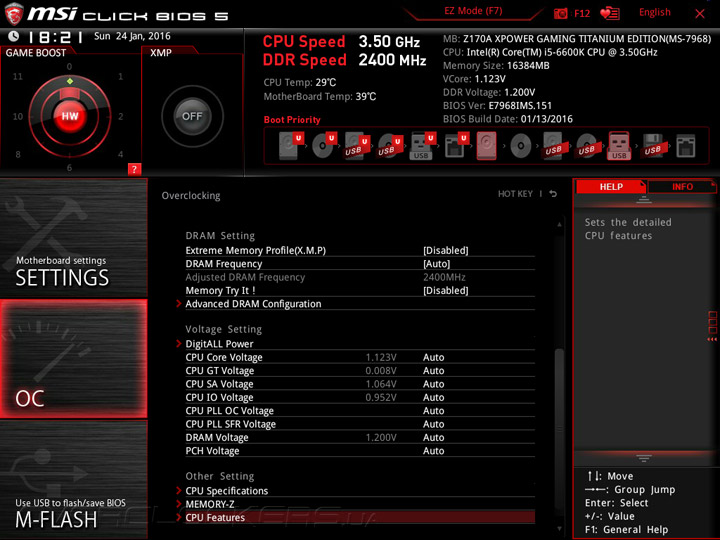Open the SETTINGS motherboard settings section
This screenshot has width=720, height=540.
pyautogui.click(x=73, y=238)
